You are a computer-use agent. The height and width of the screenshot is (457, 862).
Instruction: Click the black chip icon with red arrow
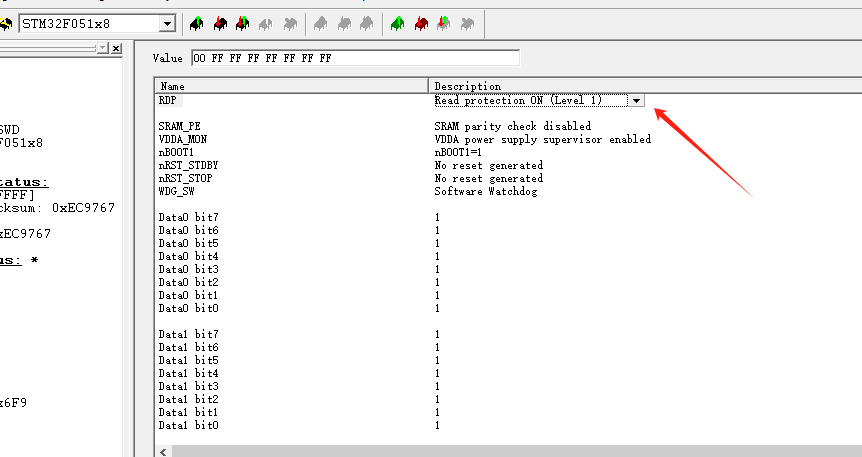pyautogui.click(x=220, y=22)
